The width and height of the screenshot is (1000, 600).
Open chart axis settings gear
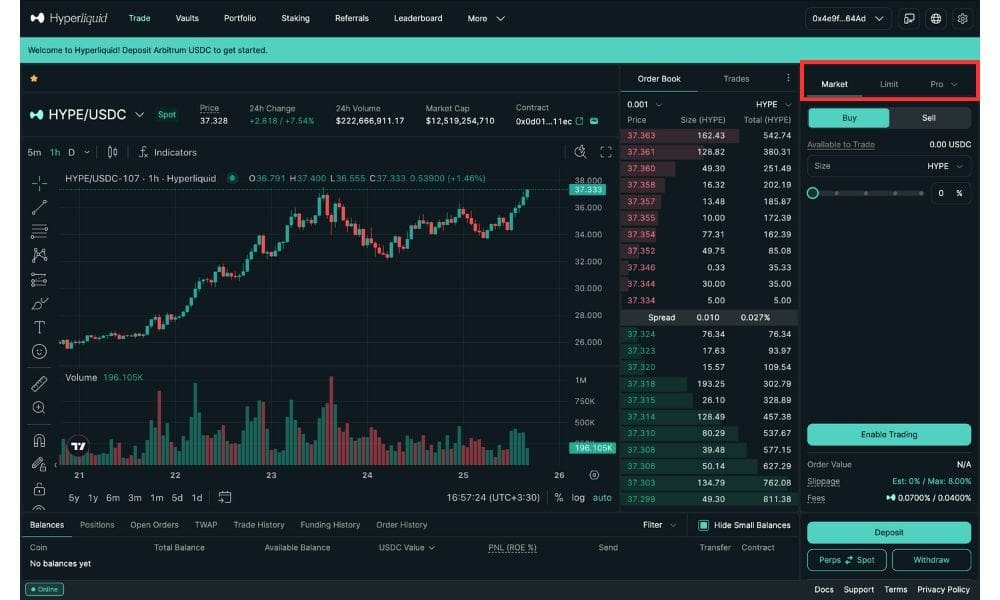[594, 474]
